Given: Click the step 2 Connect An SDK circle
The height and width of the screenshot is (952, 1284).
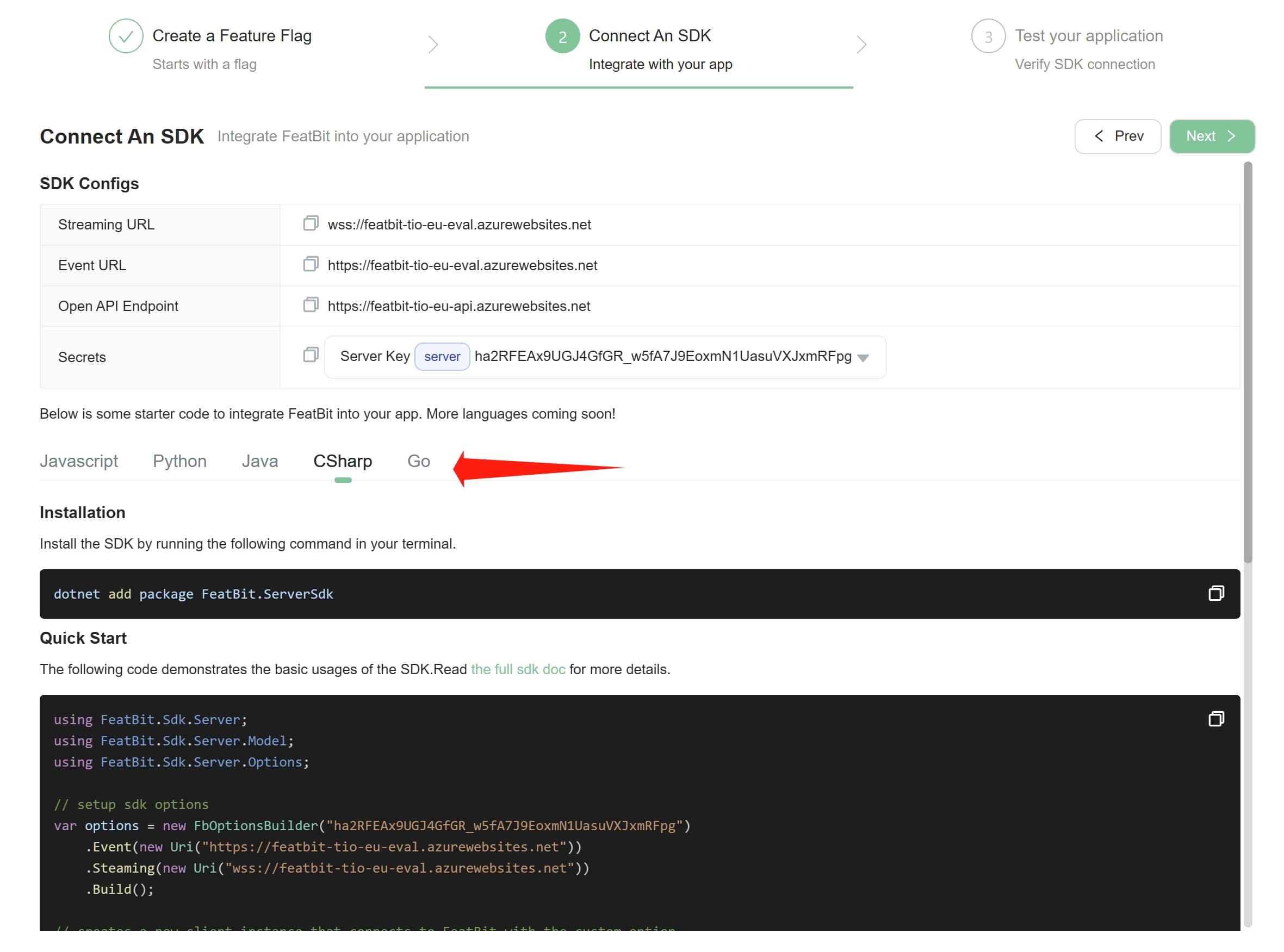Looking at the screenshot, I should (x=562, y=36).
